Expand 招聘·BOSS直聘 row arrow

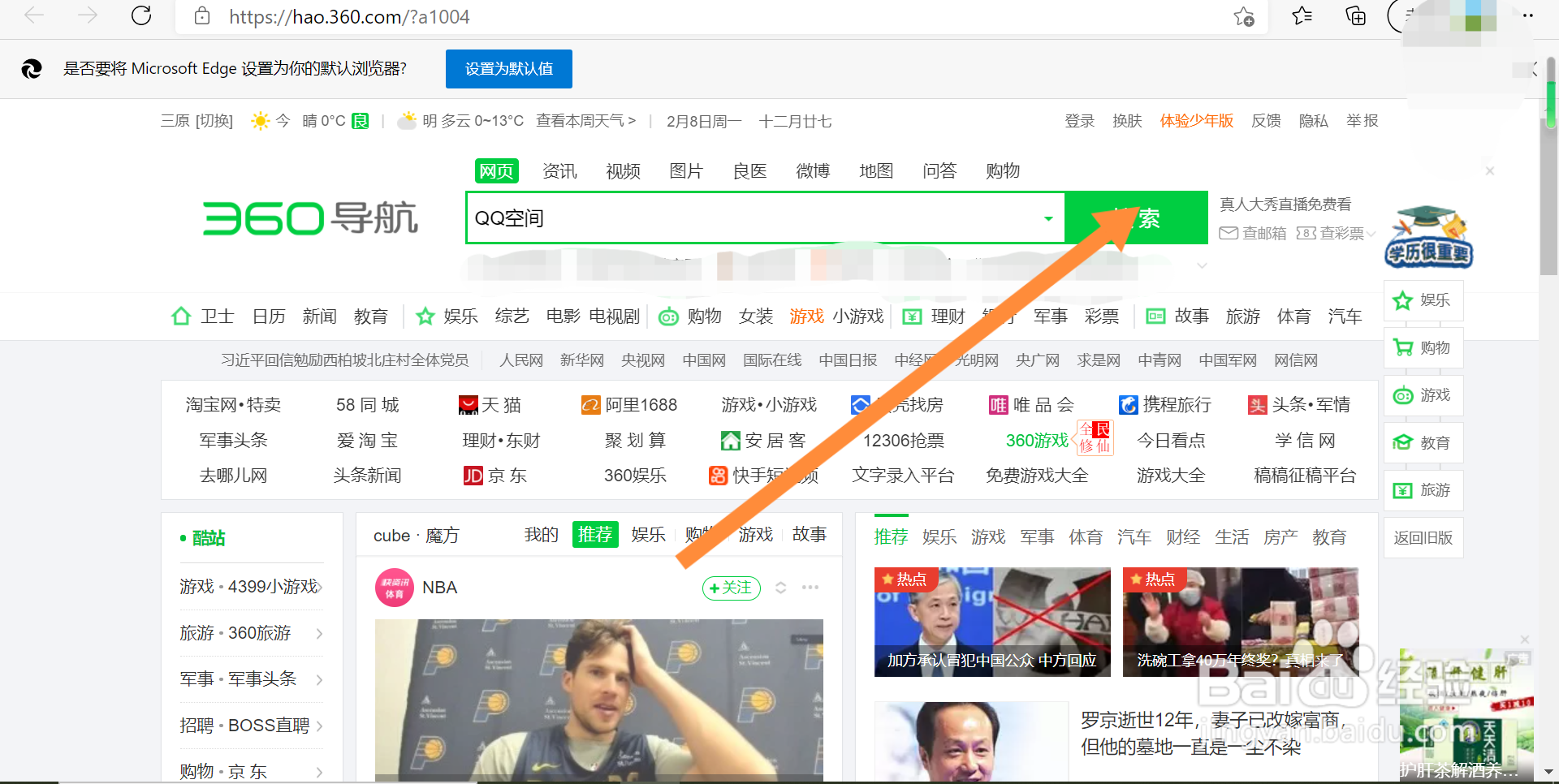click(319, 726)
